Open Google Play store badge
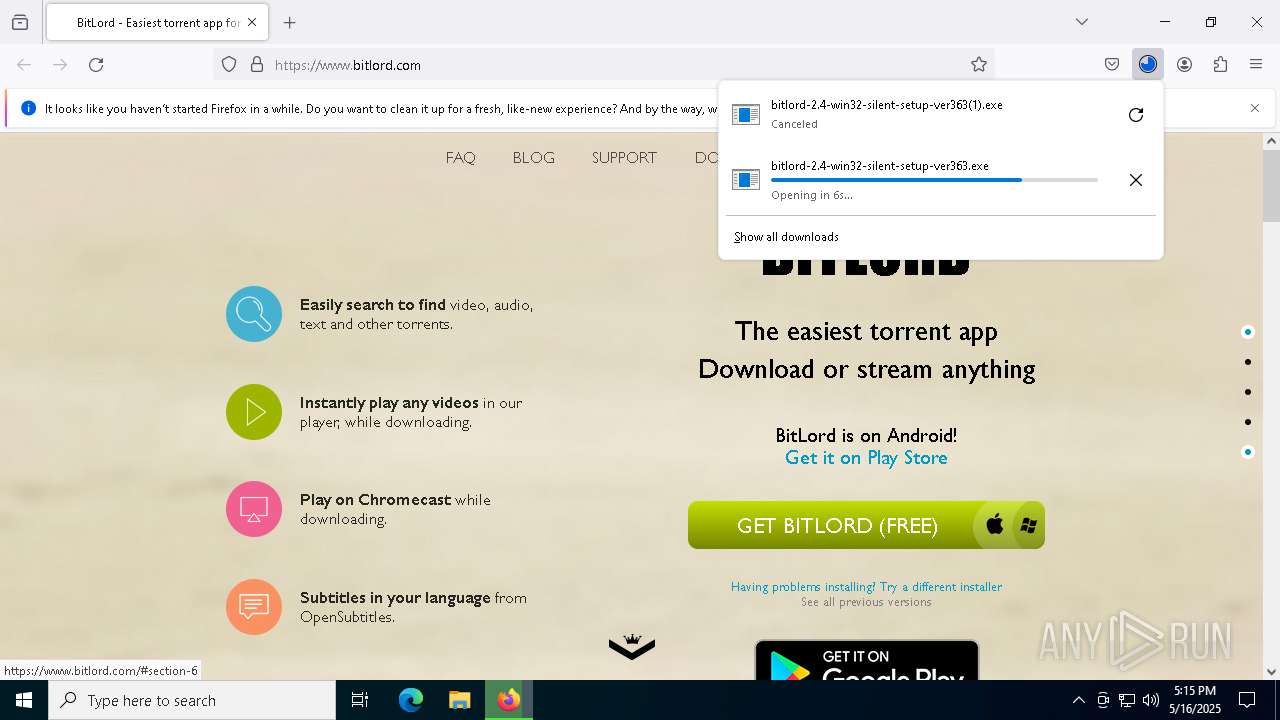 point(866,660)
